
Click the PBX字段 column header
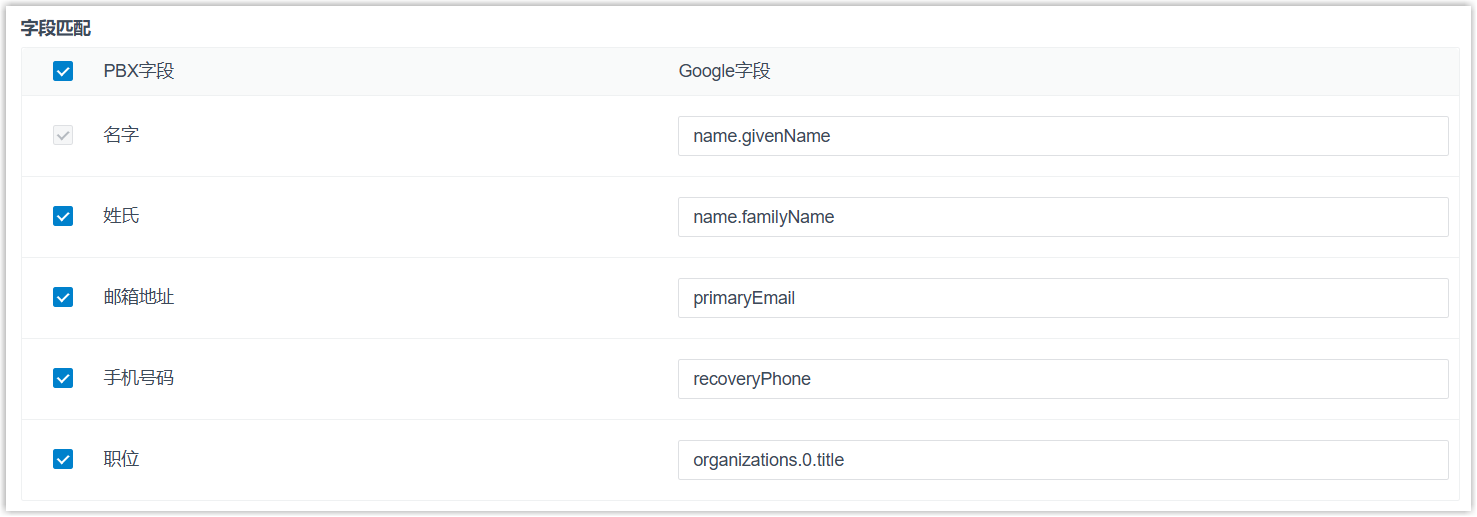tap(139, 71)
